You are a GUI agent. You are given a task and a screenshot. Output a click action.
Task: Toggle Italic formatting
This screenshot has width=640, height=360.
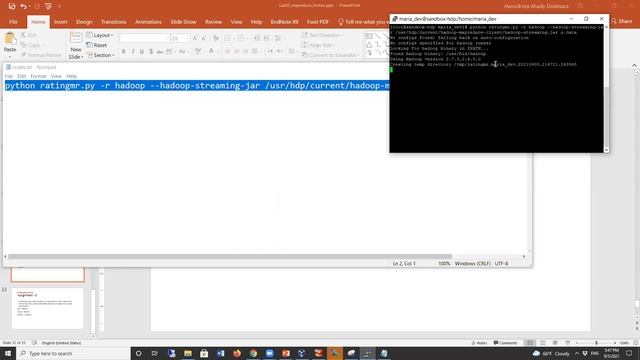tap(133, 51)
